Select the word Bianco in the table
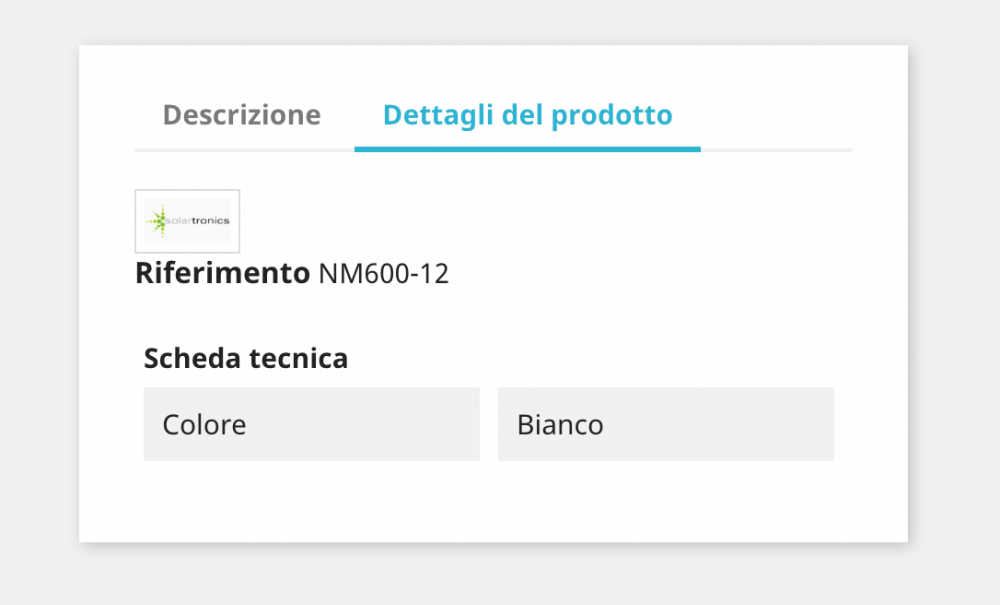 point(560,424)
